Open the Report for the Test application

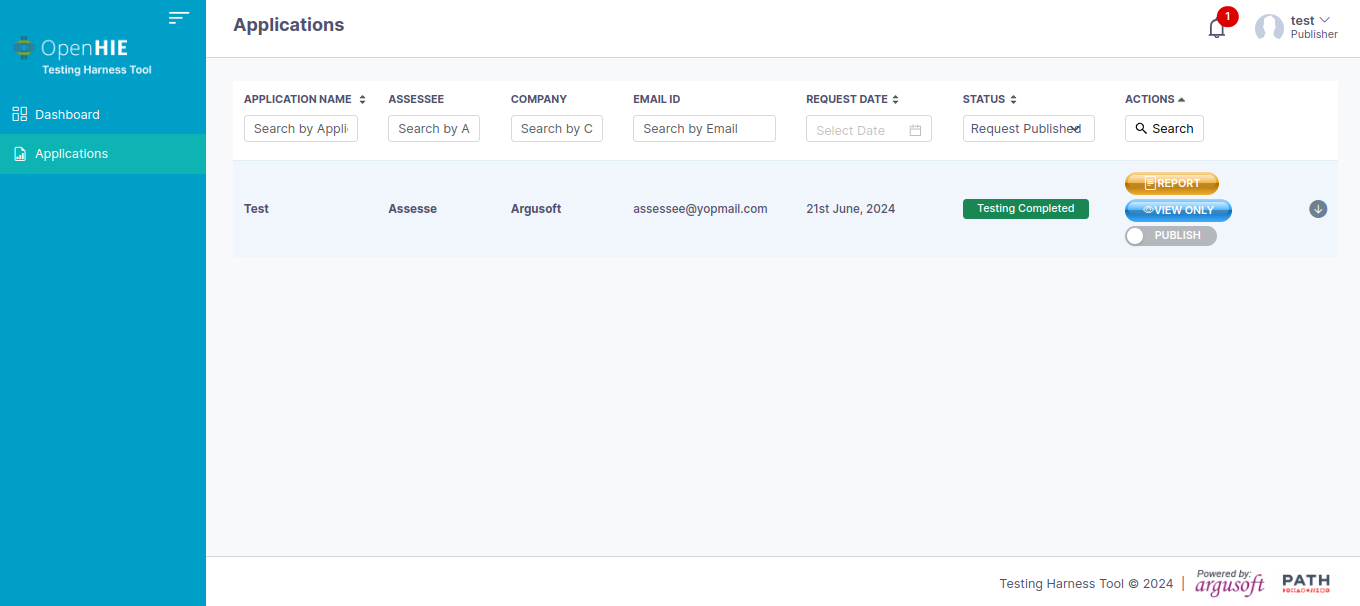pos(1172,184)
